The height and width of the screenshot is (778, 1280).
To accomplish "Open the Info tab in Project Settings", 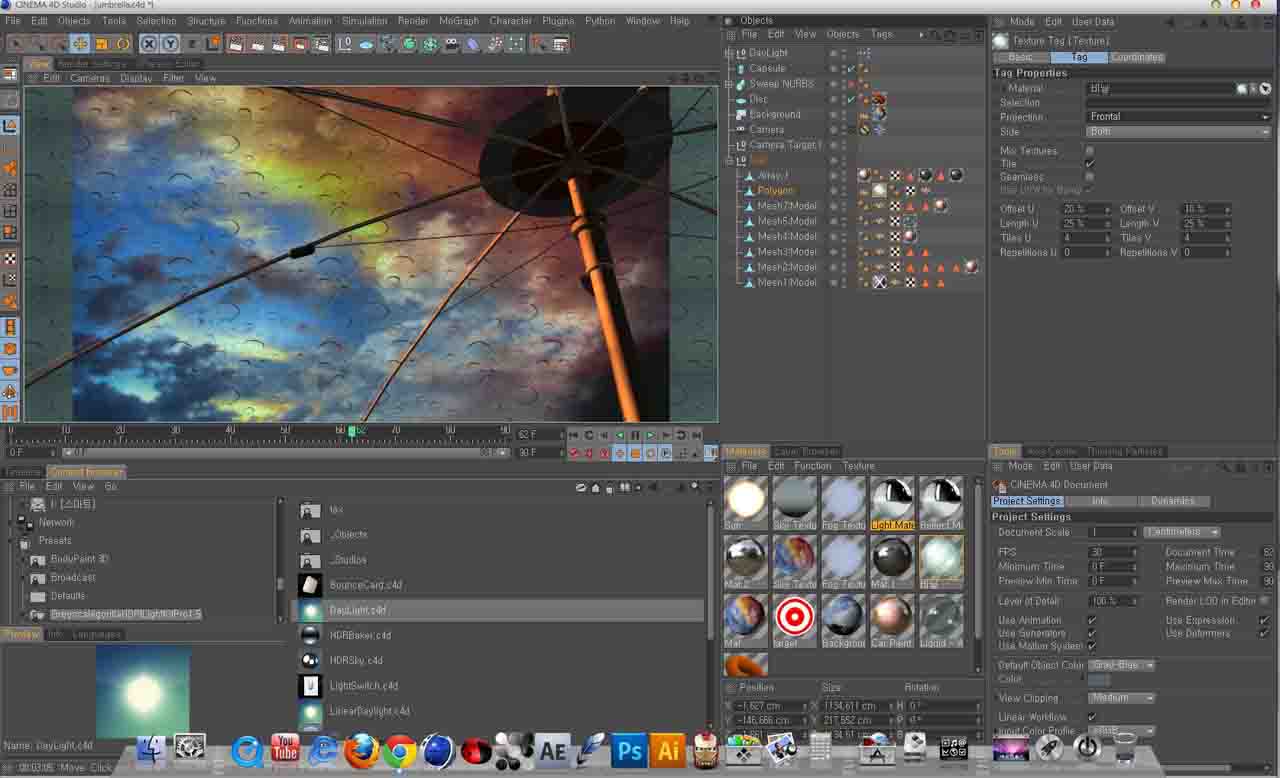I will pos(1100,501).
